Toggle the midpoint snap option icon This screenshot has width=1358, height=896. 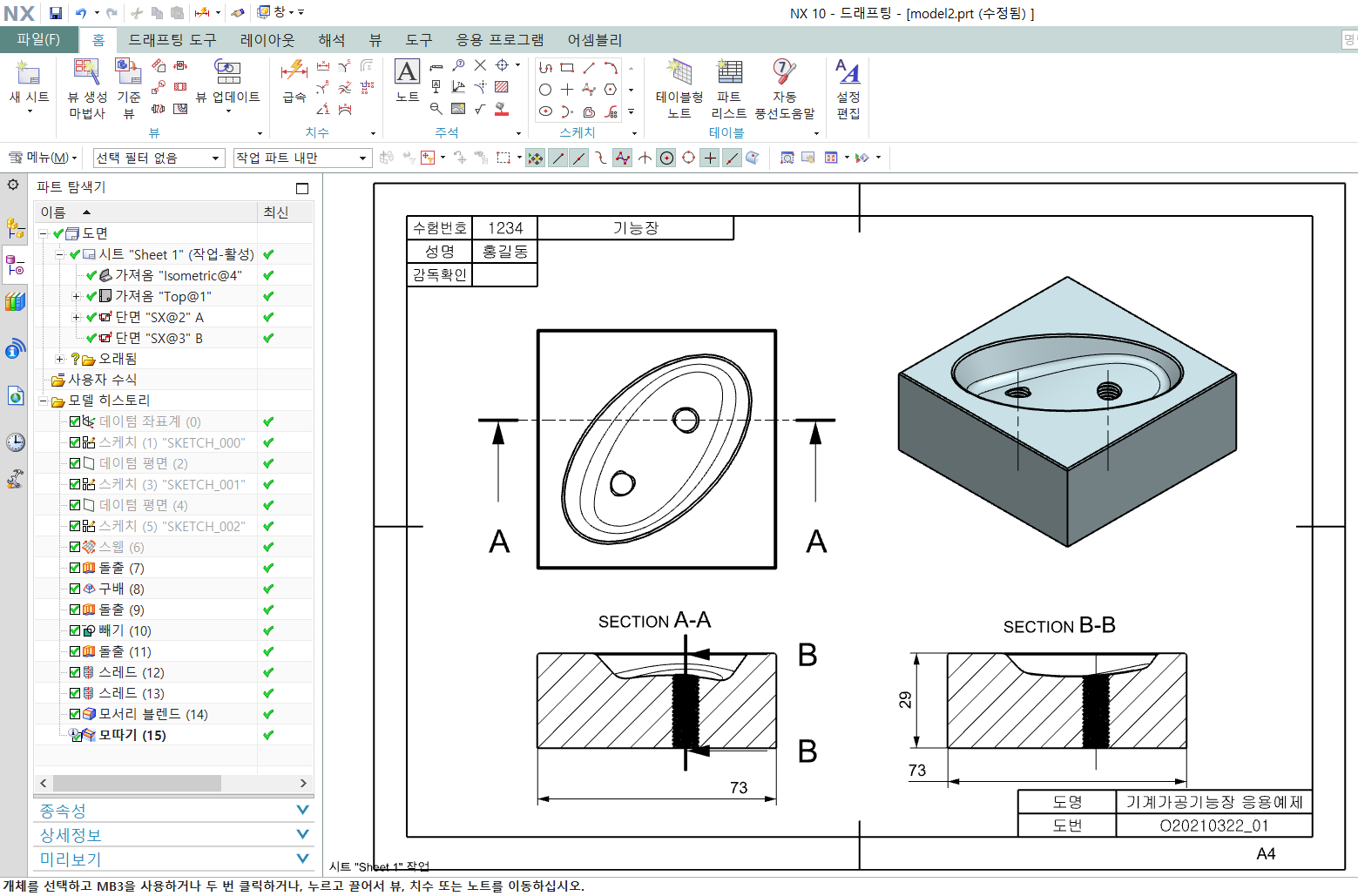(579, 158)
